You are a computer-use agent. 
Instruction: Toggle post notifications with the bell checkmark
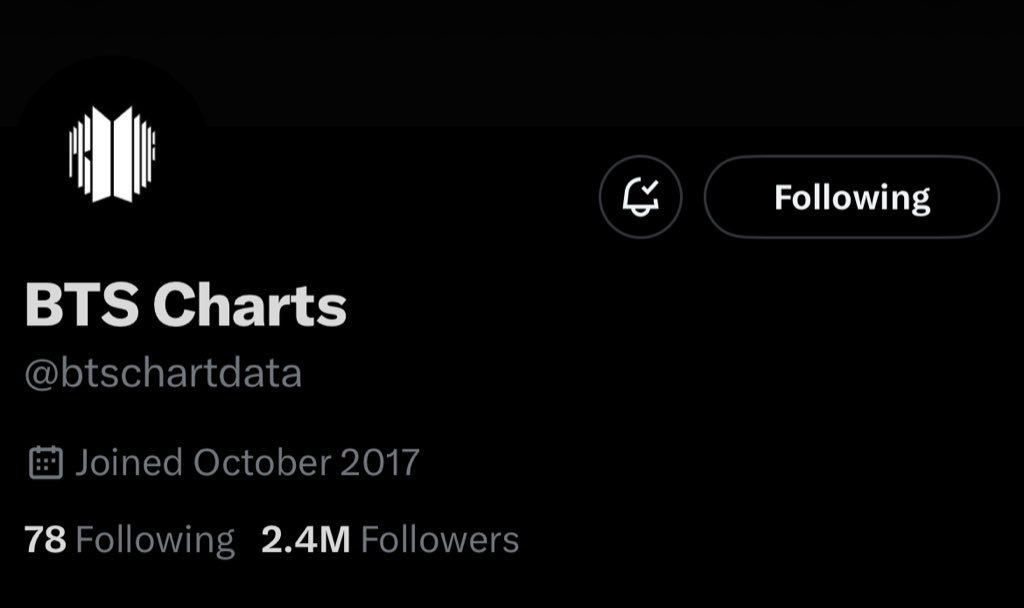[640, 197]
